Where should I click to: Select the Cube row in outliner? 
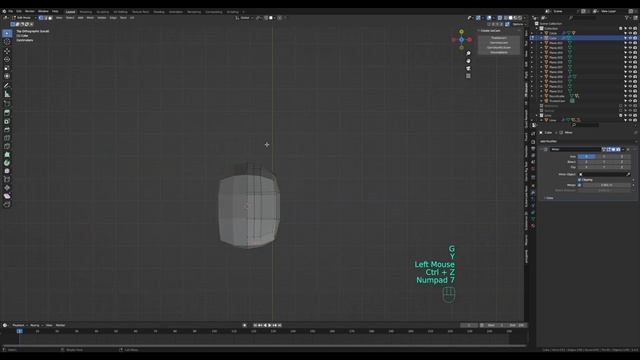584,38
